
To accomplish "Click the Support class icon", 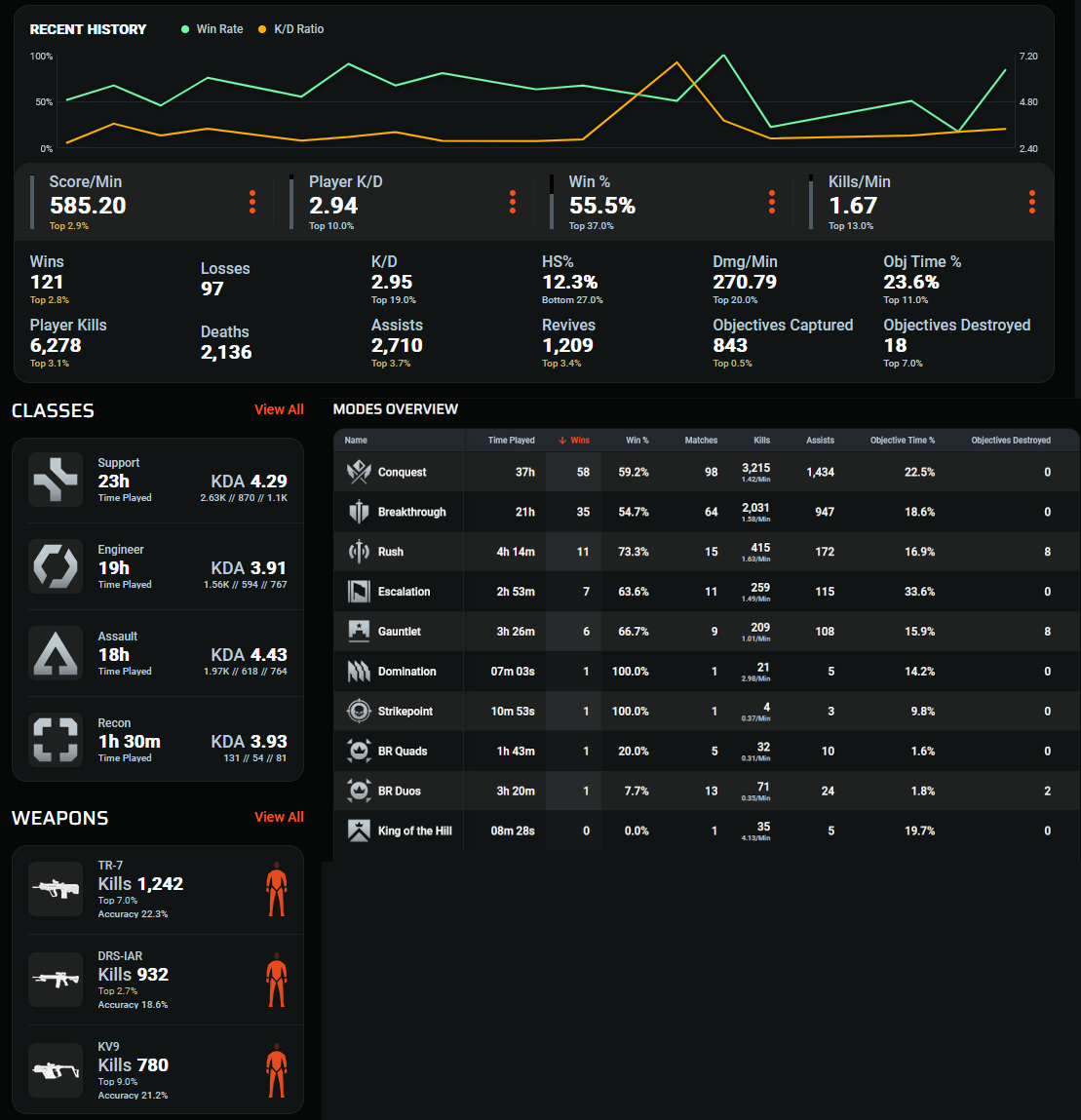I will (56, 480).
